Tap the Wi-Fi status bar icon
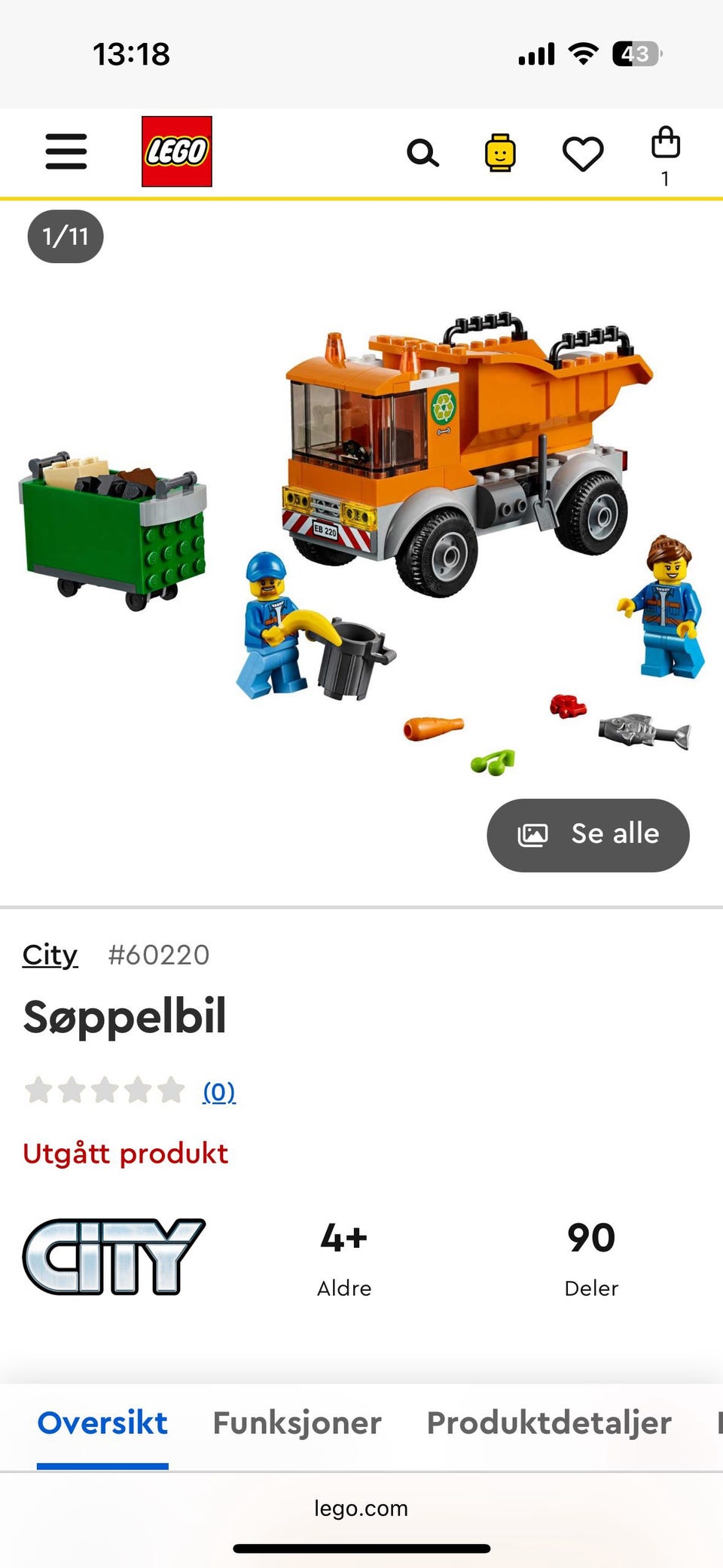 (583, 54)
